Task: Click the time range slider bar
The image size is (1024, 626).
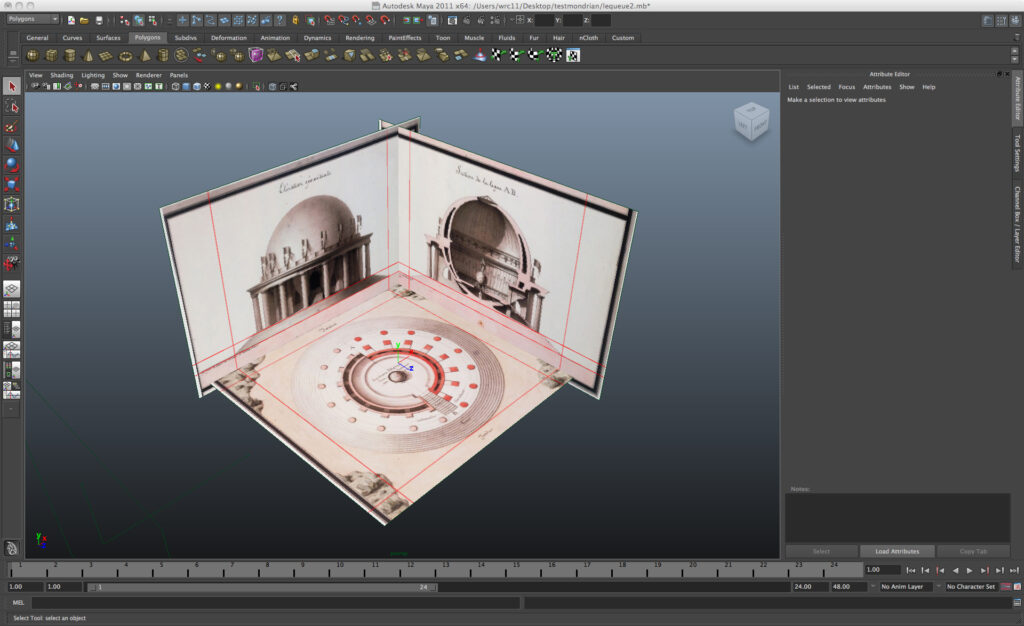Action: [x=262, y=587]
